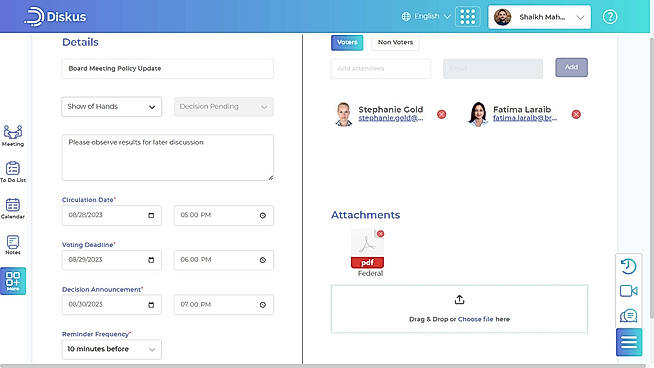Click the globe language icon
This screenshot has height=368, width=654.
[406, 16]
